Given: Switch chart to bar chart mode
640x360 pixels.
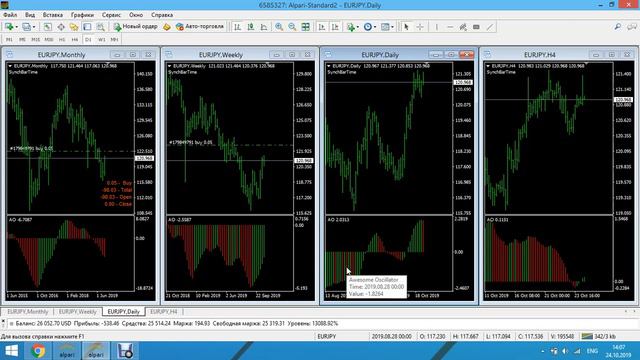Looking at the screenshot, I should tap(237, 27).
